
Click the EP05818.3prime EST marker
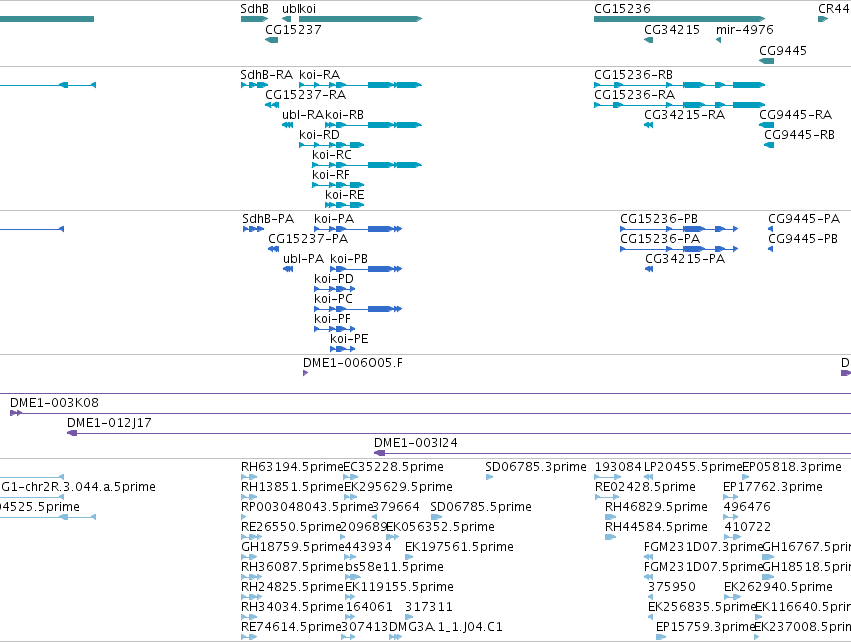click(x=746, y=477)
